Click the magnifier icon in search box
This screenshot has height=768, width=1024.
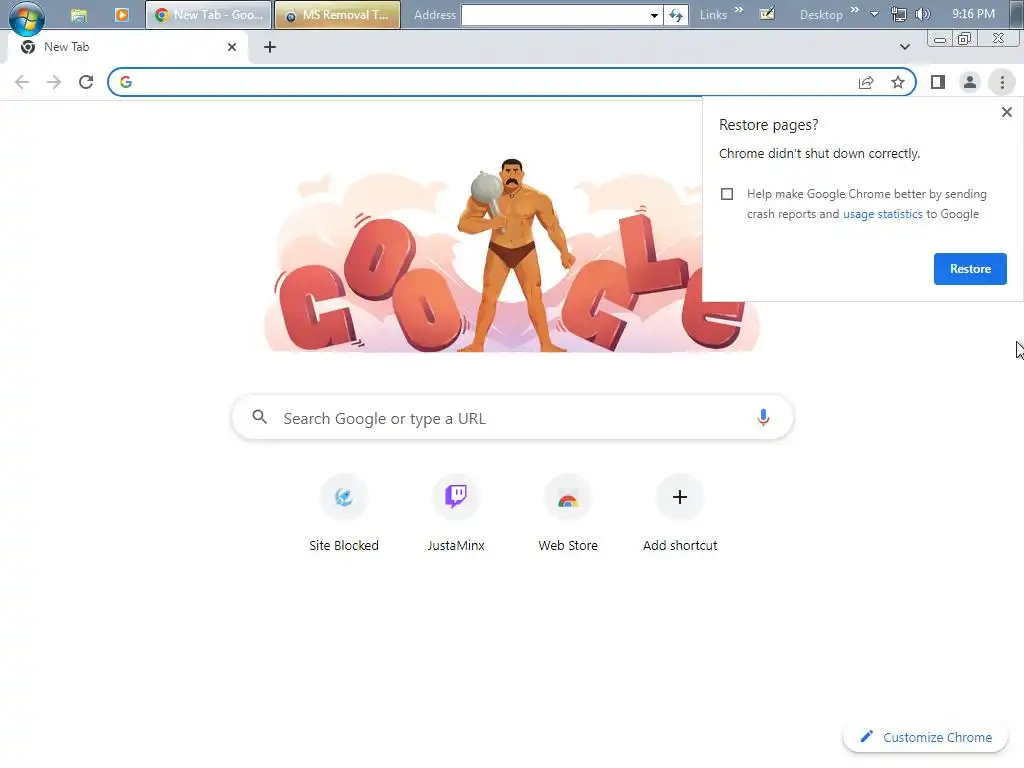[x=259, y=417]
